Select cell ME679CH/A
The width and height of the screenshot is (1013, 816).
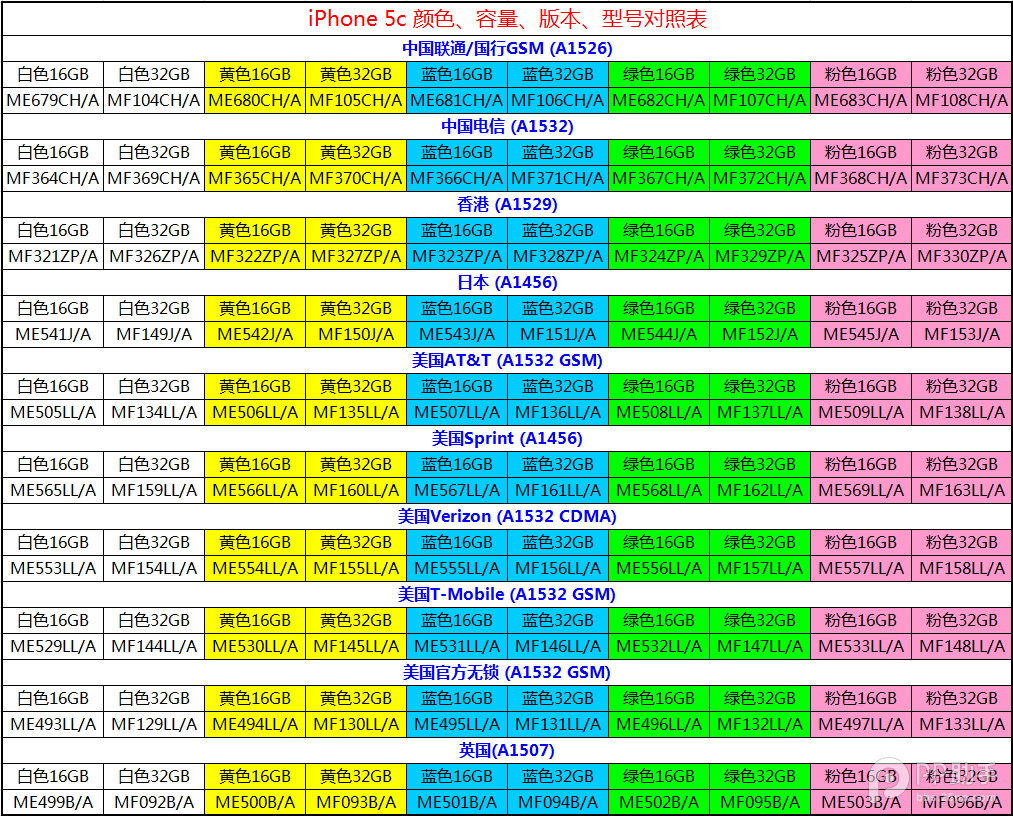click(x=53, y=101)
